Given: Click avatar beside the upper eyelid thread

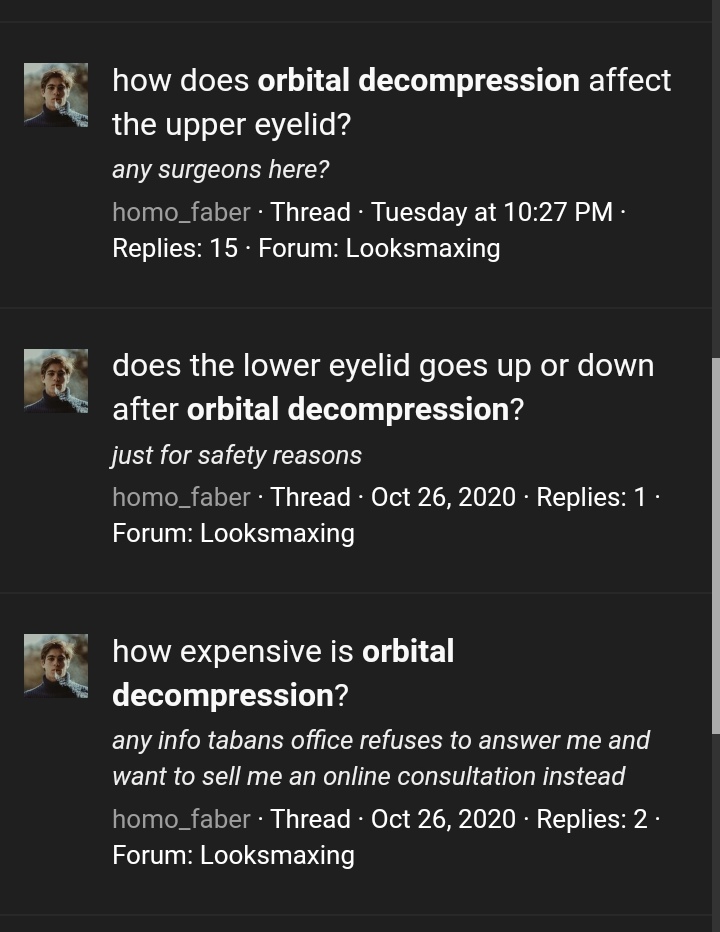Looking at the screenshot, I should [56, 95].
